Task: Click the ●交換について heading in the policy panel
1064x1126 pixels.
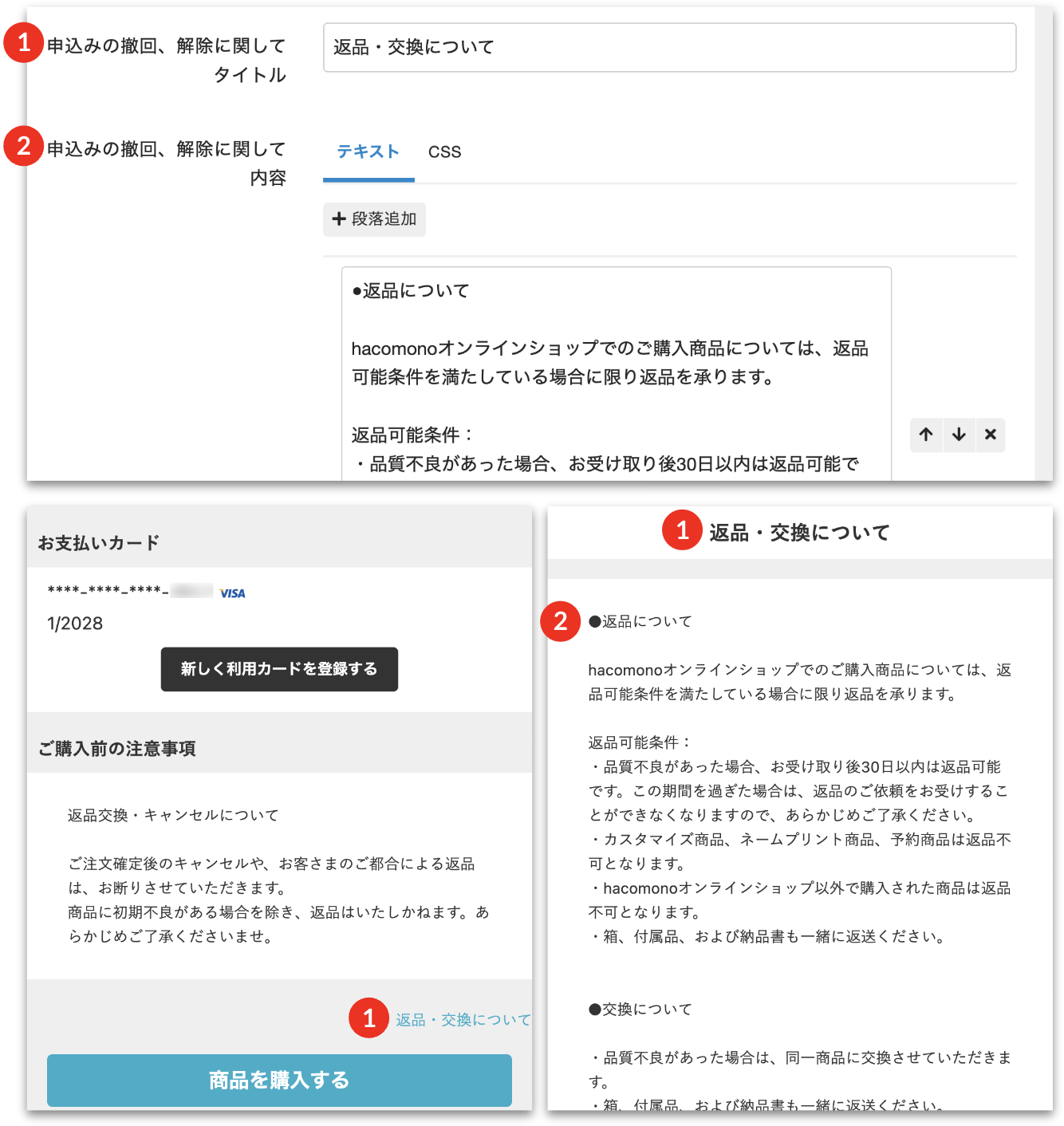Action: [x=640, y=1010]
